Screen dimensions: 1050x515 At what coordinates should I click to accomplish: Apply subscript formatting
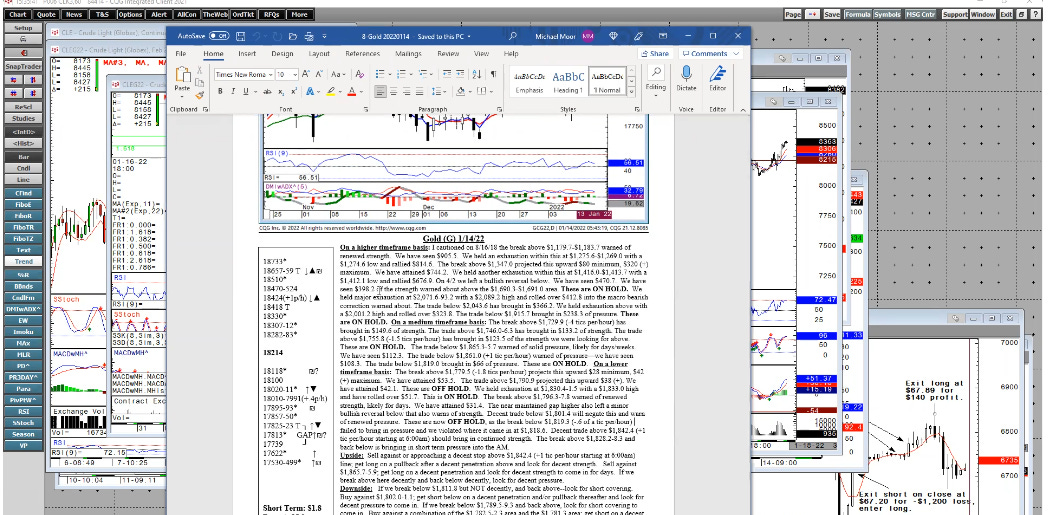point(281,92)
